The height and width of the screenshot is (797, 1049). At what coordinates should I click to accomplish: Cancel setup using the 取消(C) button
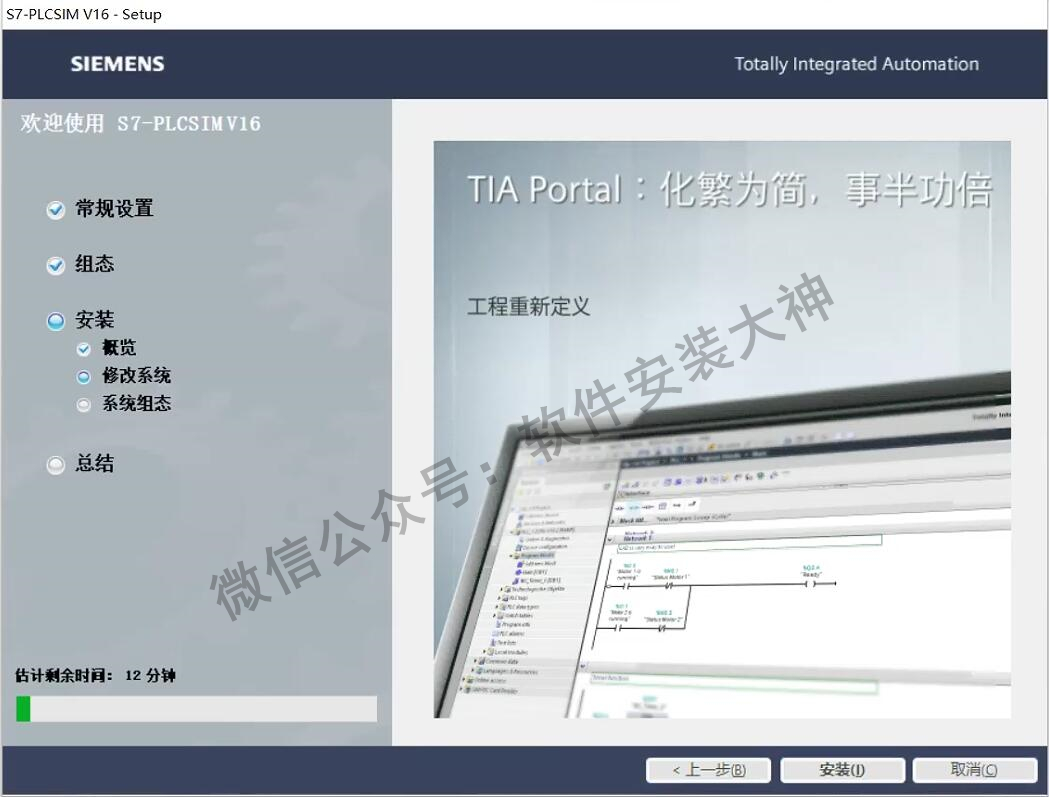(x=975, y=770)
